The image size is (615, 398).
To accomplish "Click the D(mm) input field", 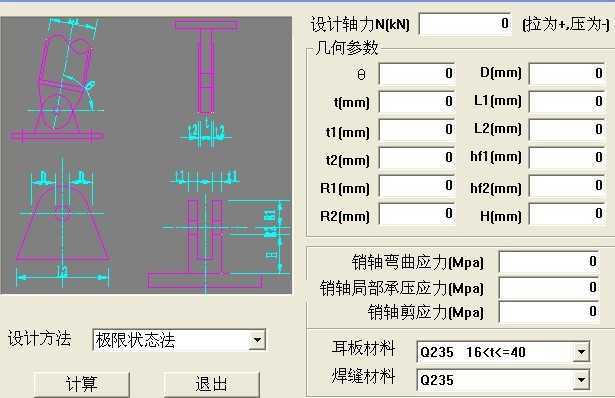I will (567, 73).
